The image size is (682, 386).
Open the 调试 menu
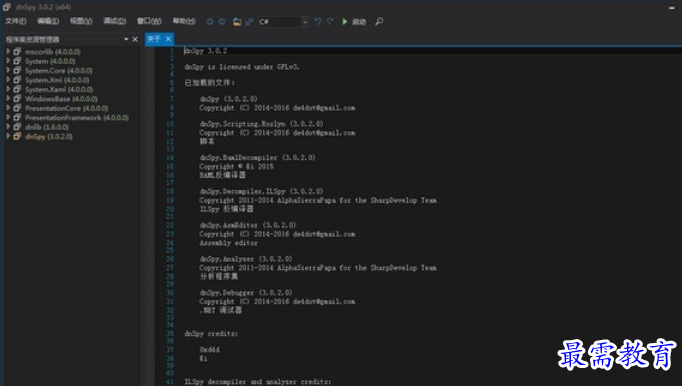pos(115,21)
